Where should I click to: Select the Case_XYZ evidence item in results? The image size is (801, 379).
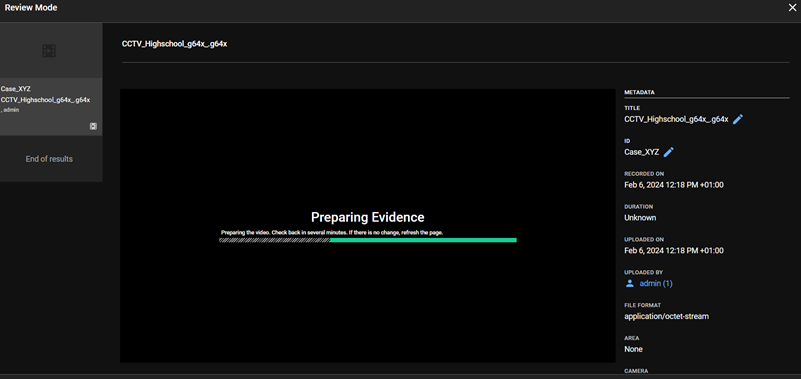[51, 107]
